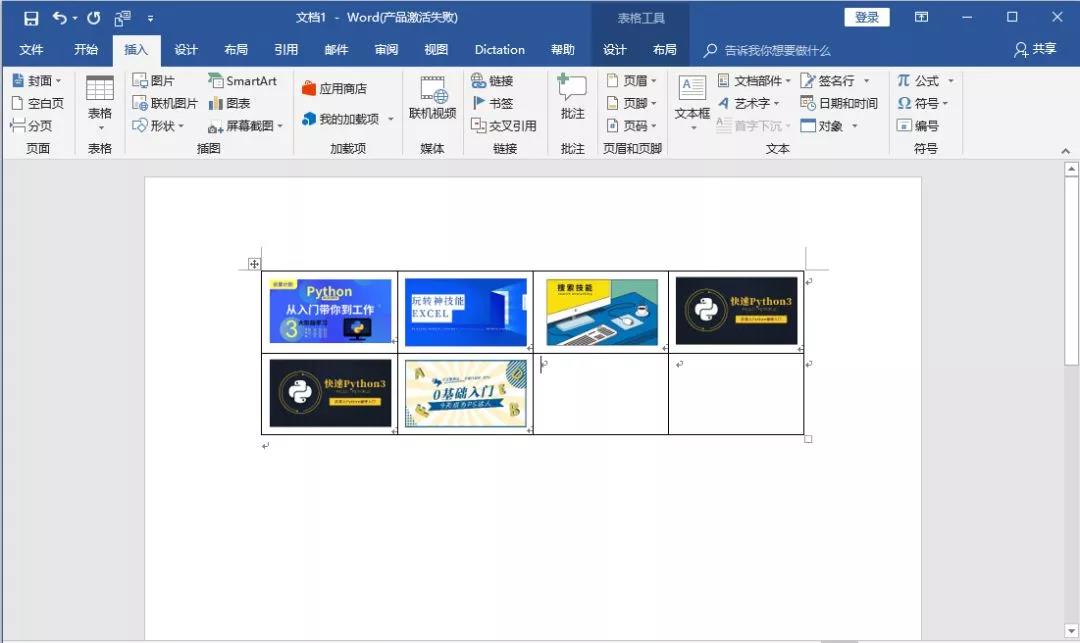Insert 联机视频 online video

pyautogui.click(x=432, y=100)
